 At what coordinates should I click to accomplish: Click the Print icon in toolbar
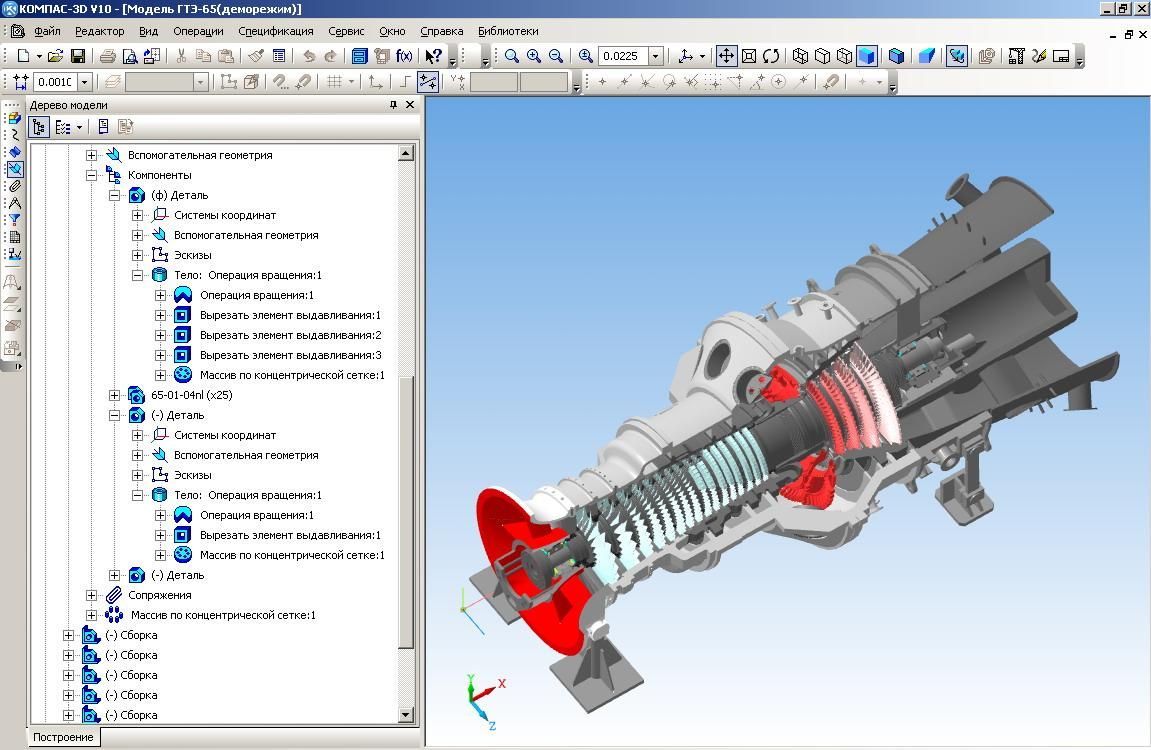point(108,57)
